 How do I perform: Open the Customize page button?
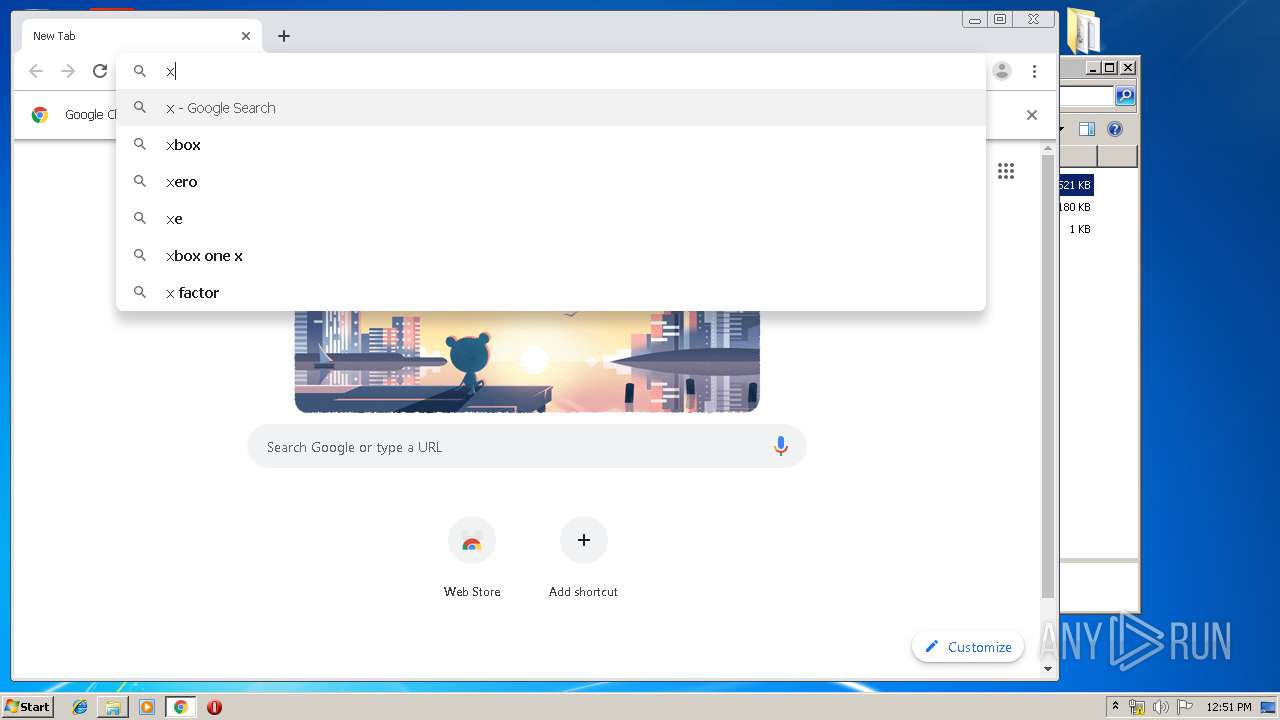(968, 647)
